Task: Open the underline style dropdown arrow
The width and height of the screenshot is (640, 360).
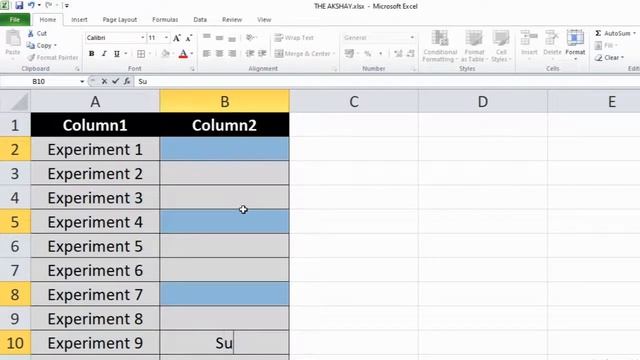Action: pyautogui.click(x=125, y=53)
